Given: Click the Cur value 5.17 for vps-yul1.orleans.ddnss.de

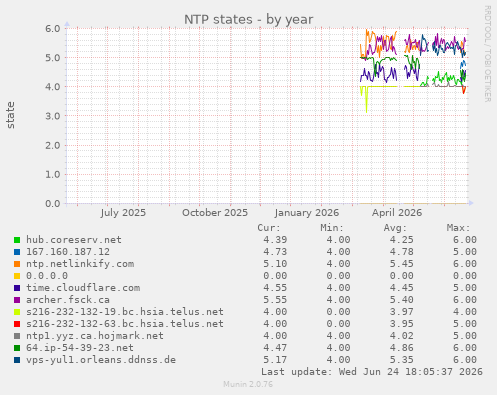Looking at the screenshot, I should click(x=275, y=360).
